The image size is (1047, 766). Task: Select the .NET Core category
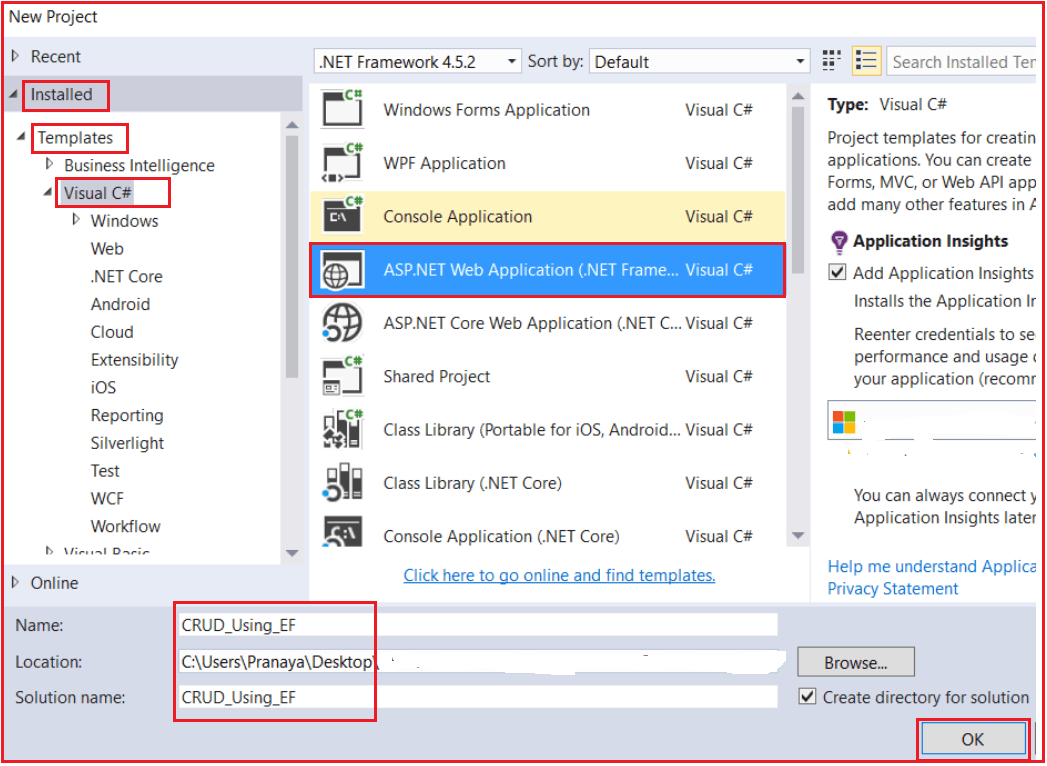[x=126, y=276]
